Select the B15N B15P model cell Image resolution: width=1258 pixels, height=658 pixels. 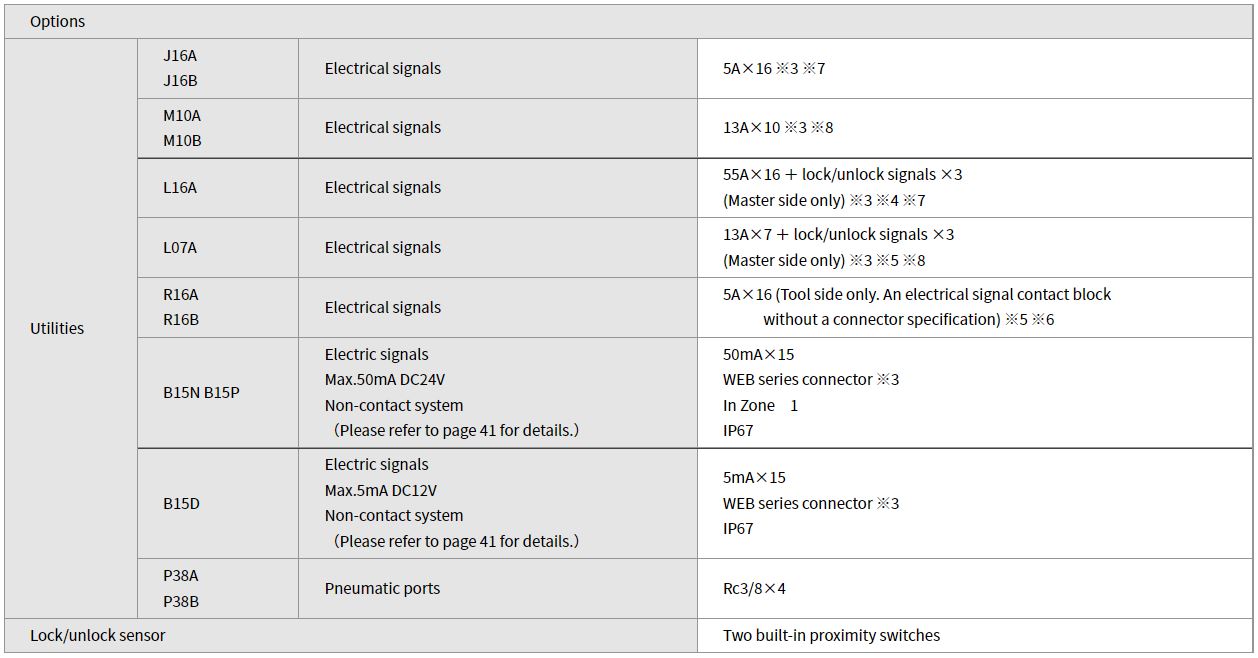pyautogui.click(x=218, y=392)
